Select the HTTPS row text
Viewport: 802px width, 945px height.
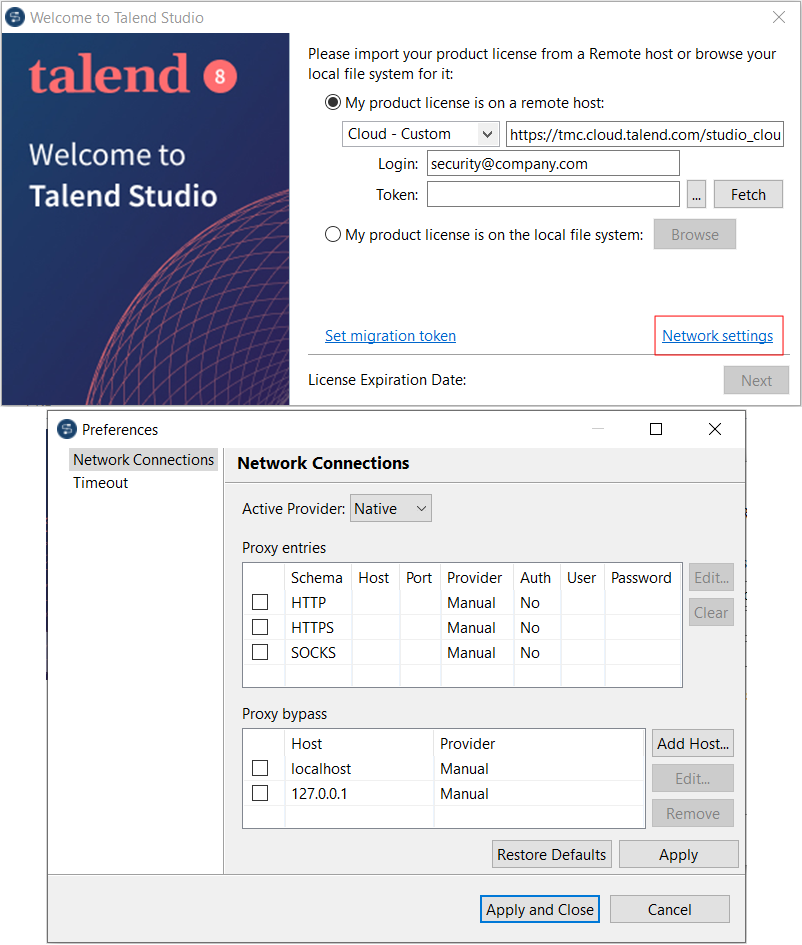[x=312, y=627]
